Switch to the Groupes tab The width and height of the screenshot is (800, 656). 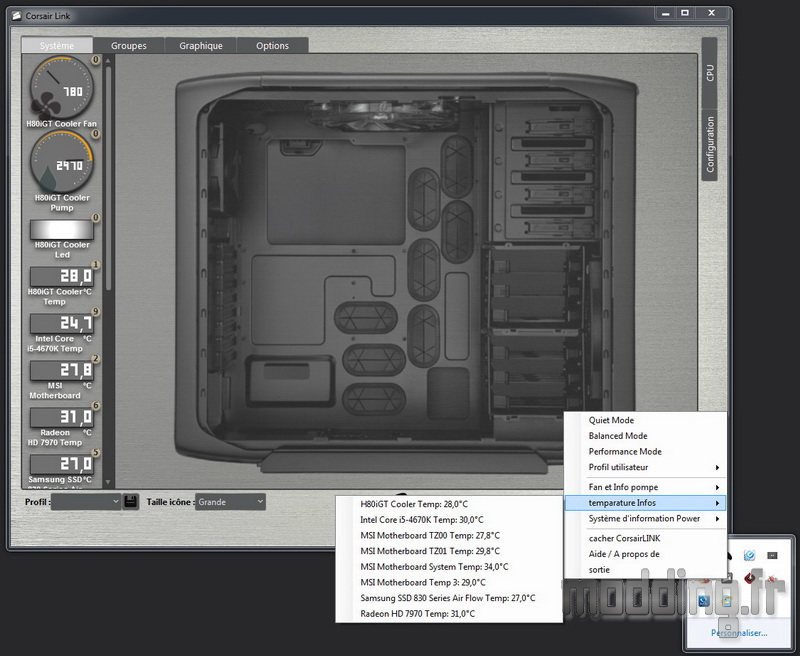pos(129,45)
